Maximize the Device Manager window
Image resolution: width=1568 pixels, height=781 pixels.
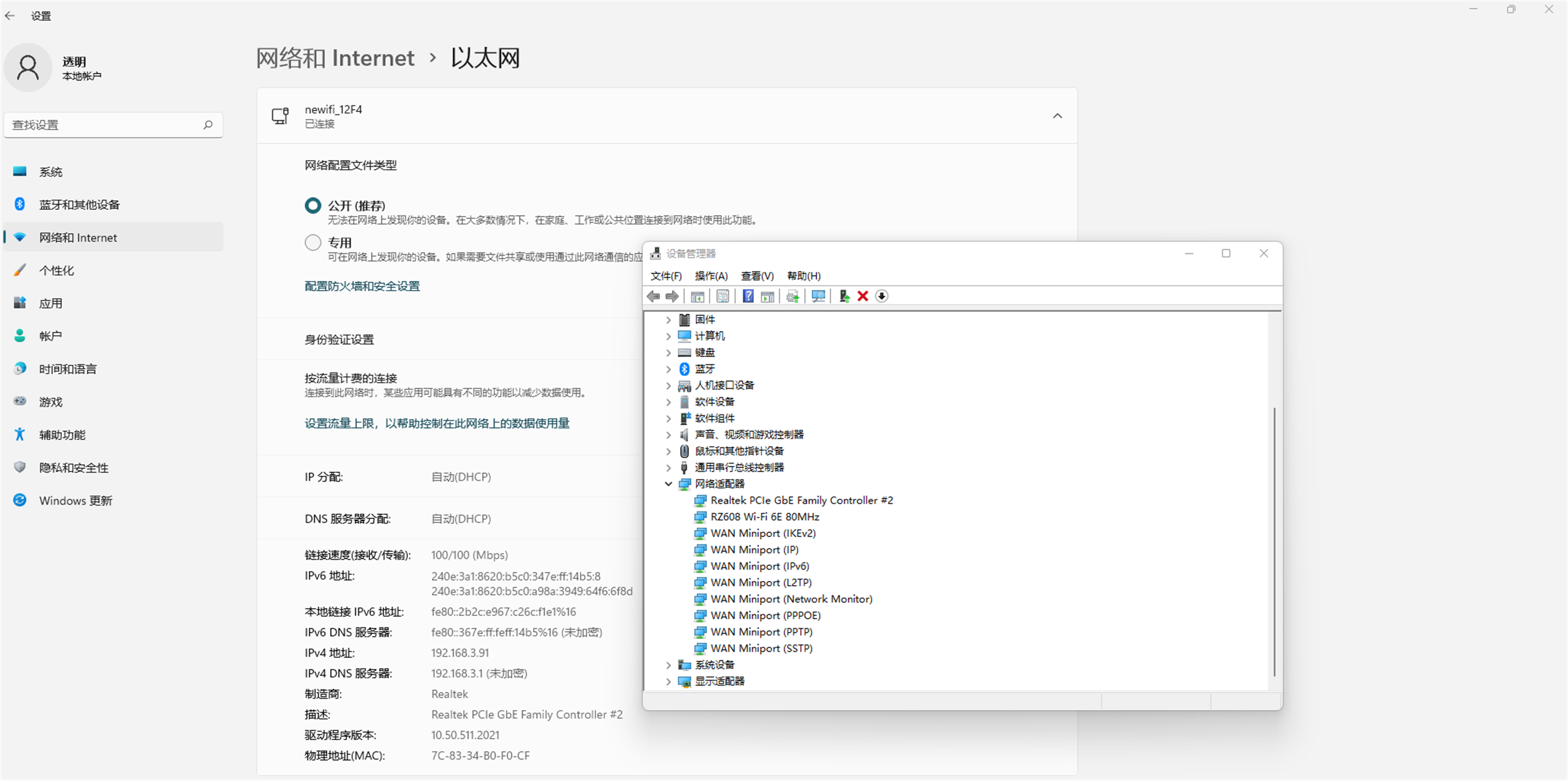(1226, 253)
